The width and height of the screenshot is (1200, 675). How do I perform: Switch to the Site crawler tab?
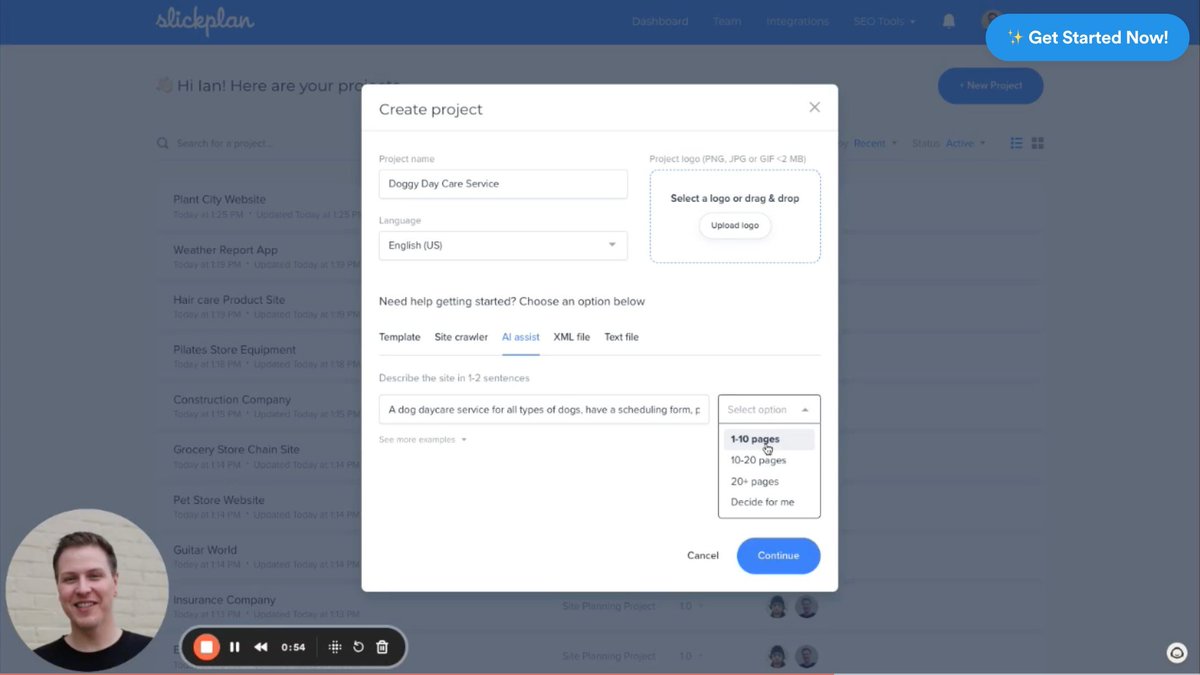[461, 337]
